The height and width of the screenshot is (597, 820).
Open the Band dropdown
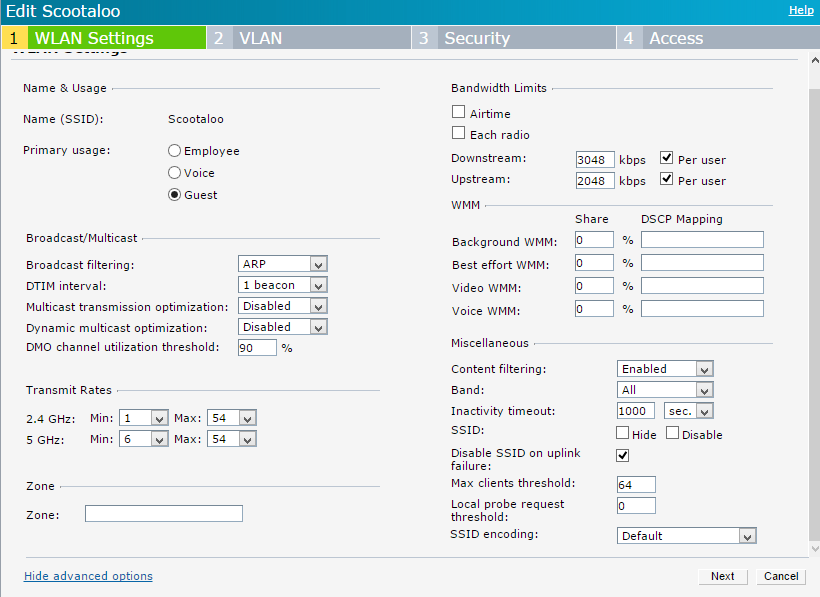click(x=665, y=390)
